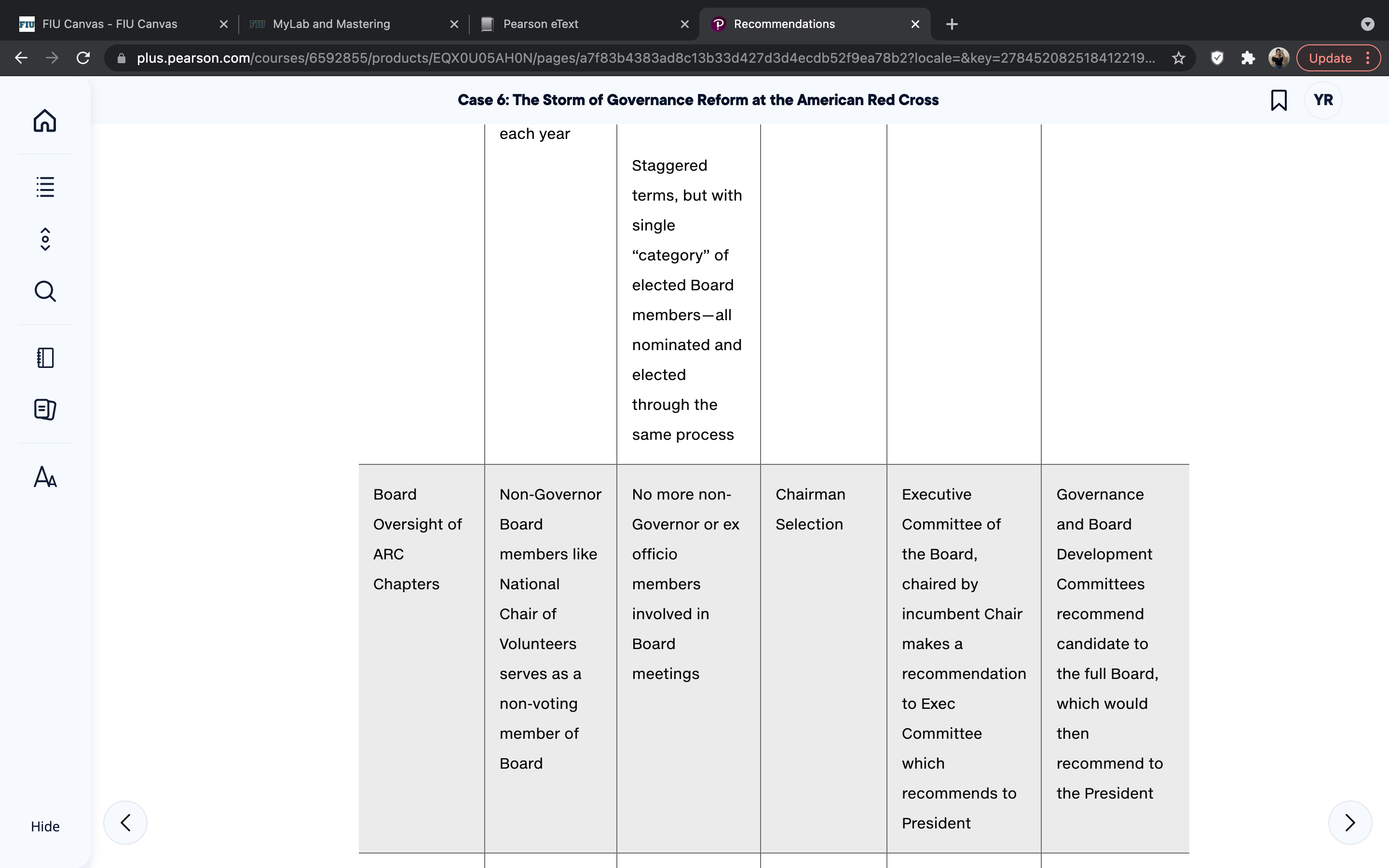
Task: Open the browser extensions puzzle icon
Action: (x=1248, y=58)
